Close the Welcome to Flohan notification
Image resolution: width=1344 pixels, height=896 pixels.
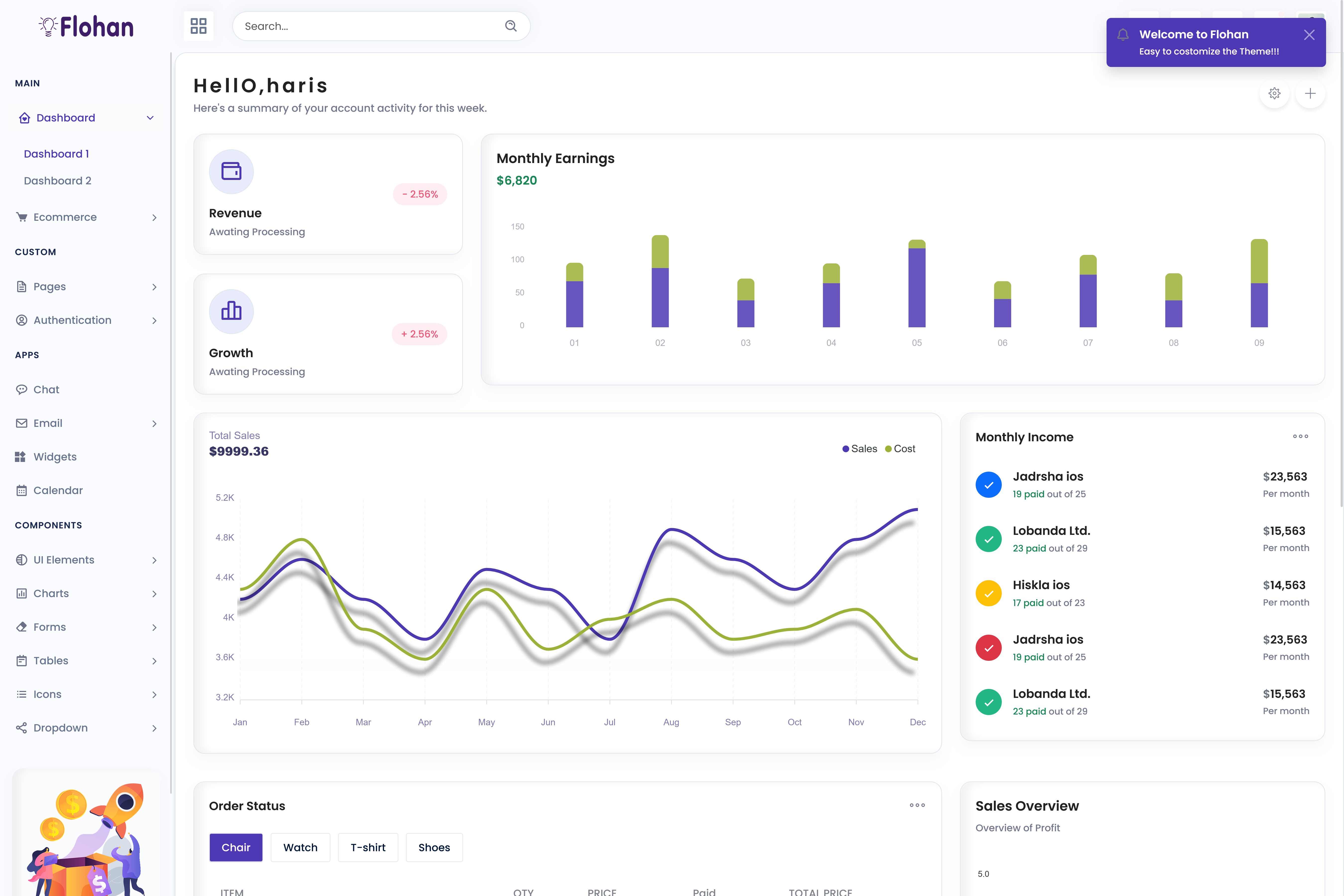tap(1309, 35)
